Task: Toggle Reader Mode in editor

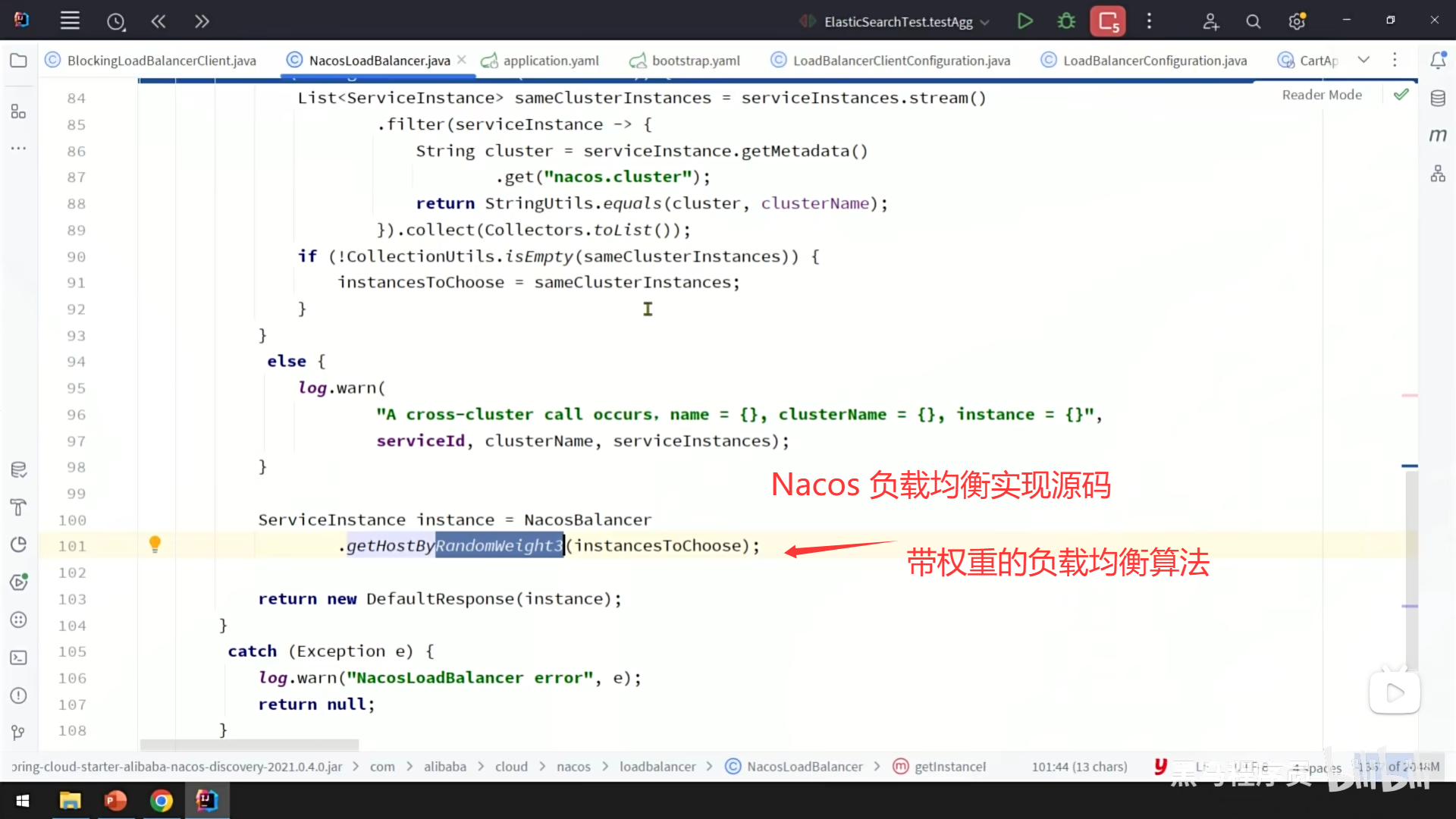Action: [1322, 95]
